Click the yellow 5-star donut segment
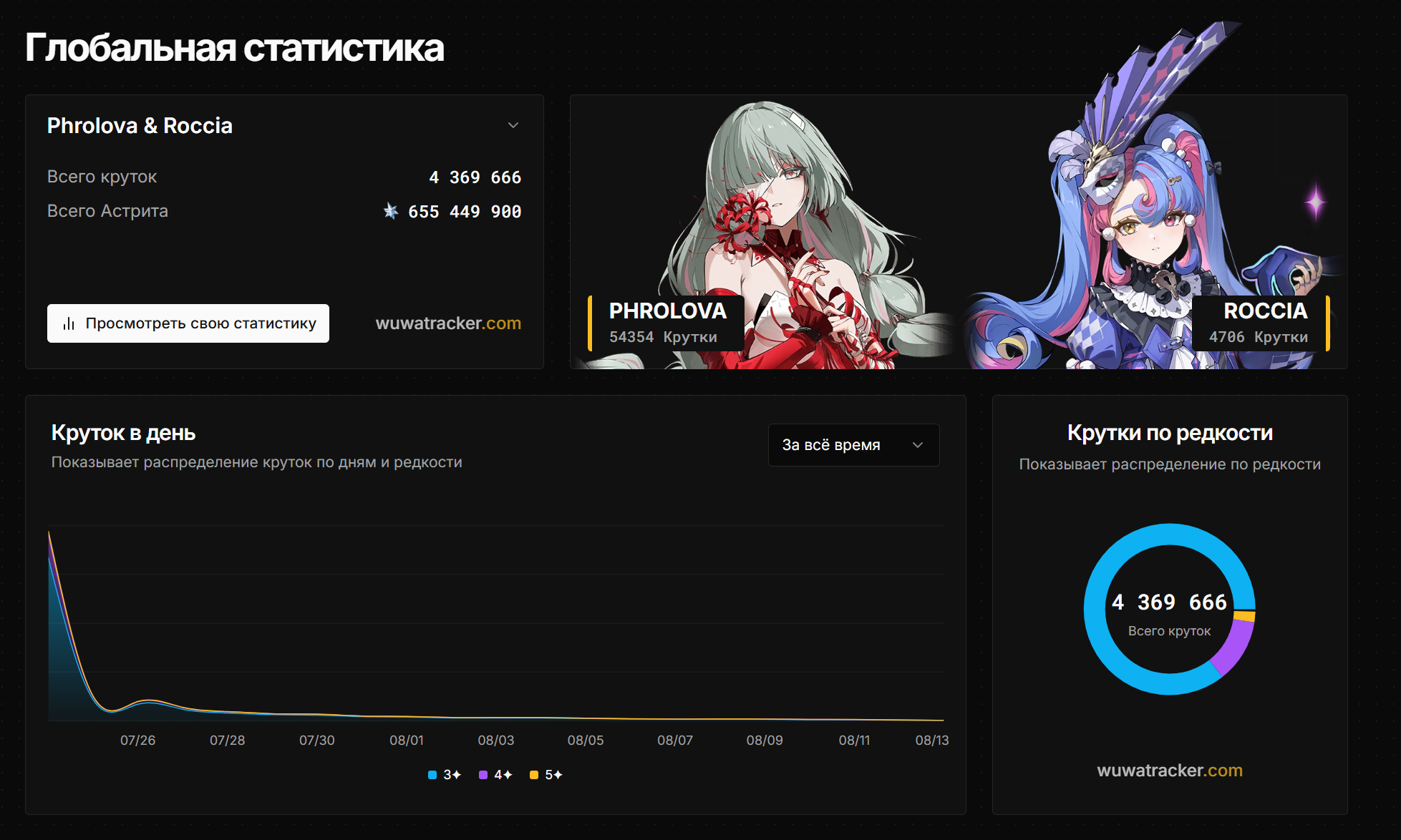Image resolution: width=1401 pixels, height=840 pixels. click(1245, 616)
